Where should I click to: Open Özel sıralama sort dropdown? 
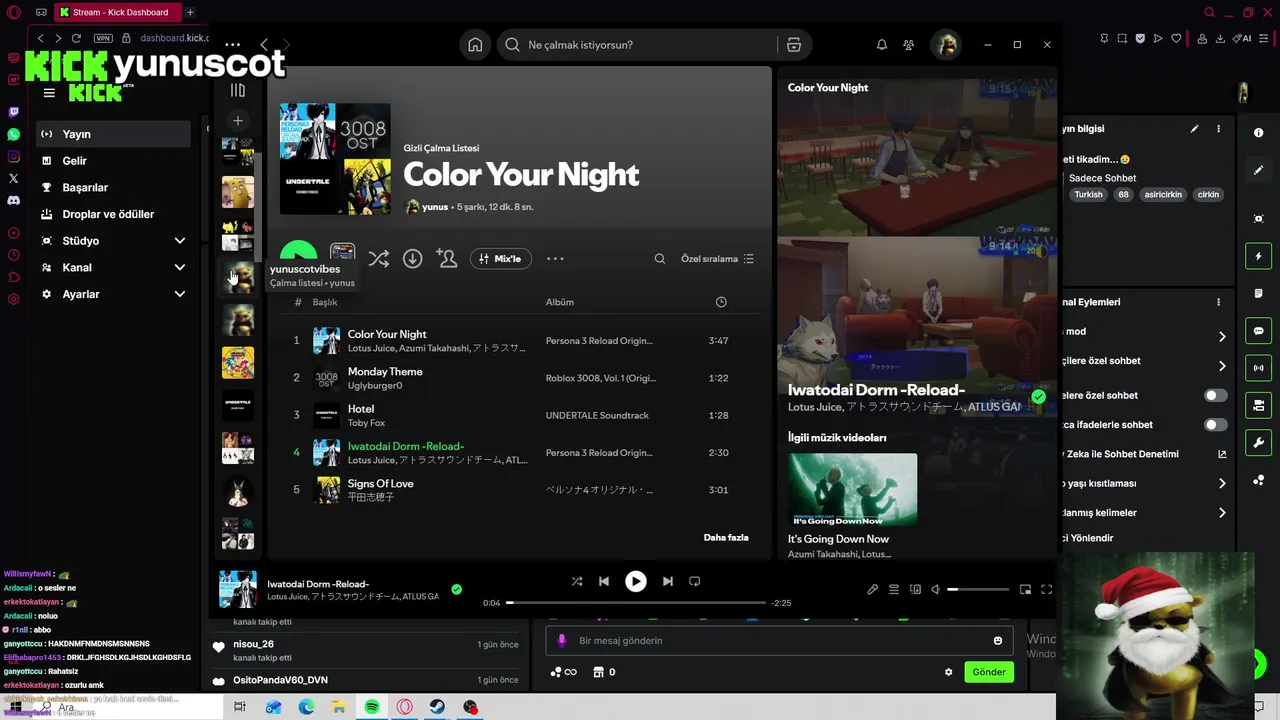click(717, 259)
